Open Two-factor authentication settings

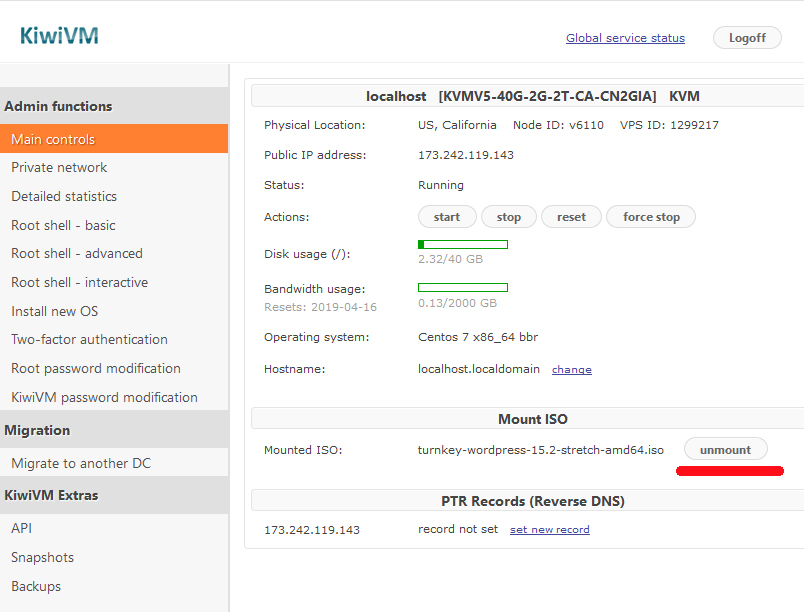coord(89,339)
